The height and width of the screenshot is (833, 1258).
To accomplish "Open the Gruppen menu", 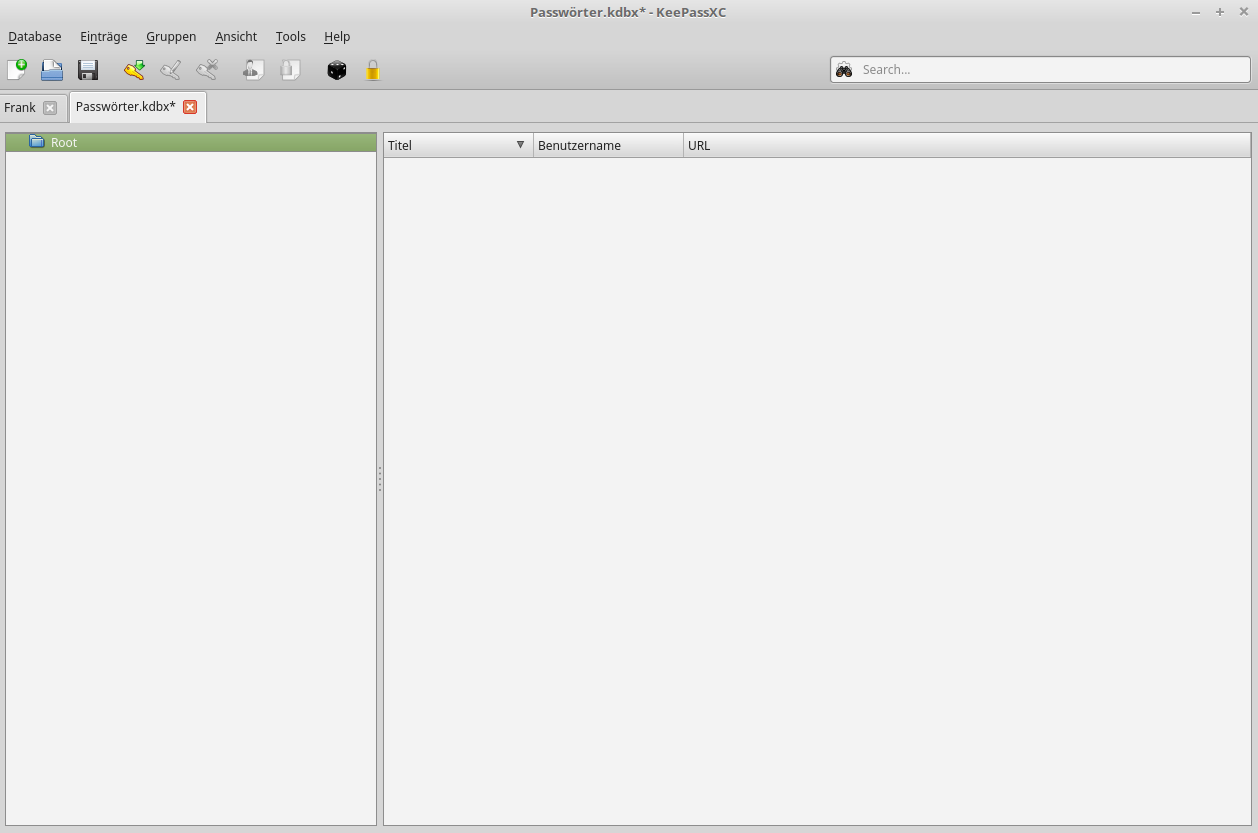I will (x=171, y=37).
